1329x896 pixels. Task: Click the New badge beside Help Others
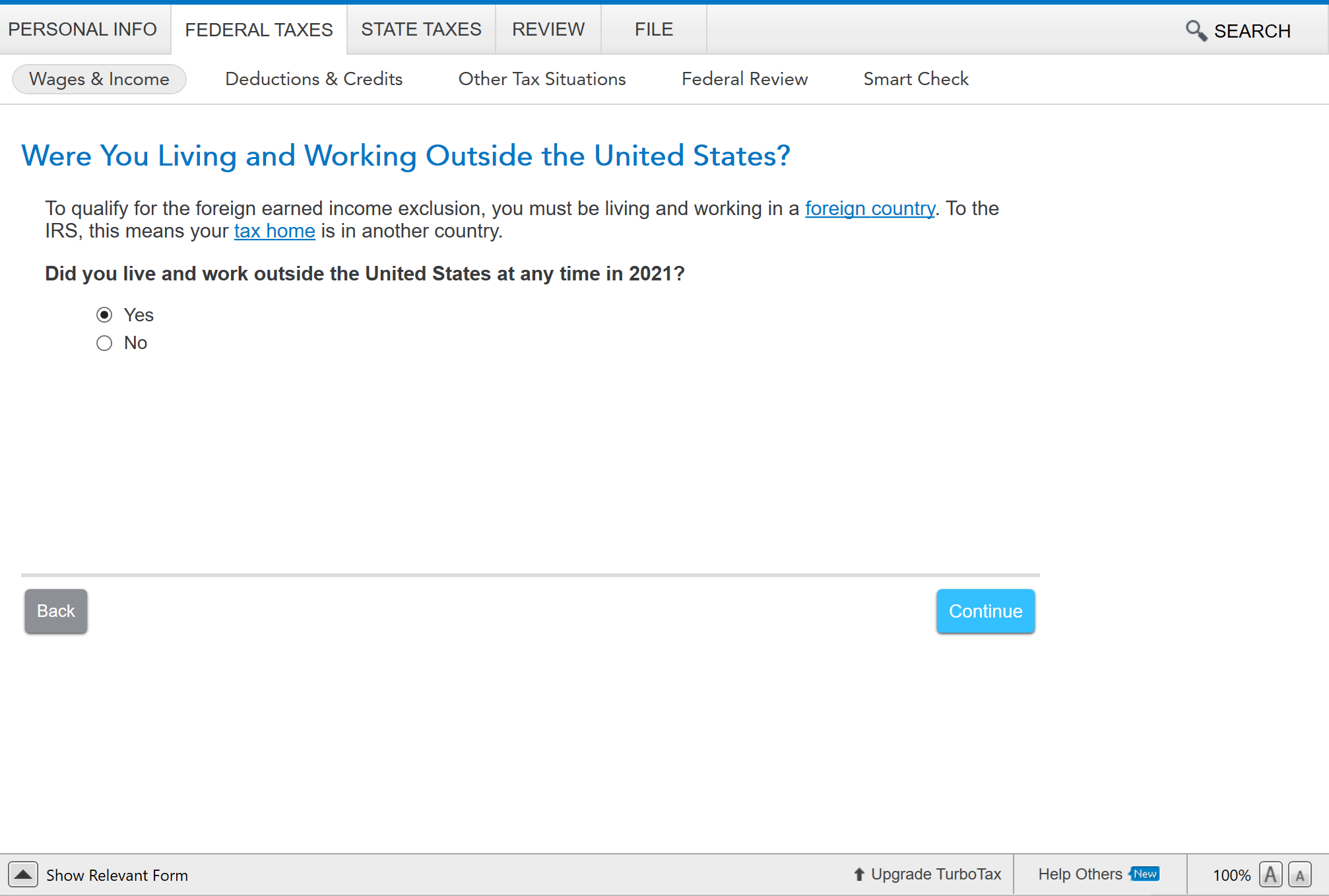click(1145, 874)
